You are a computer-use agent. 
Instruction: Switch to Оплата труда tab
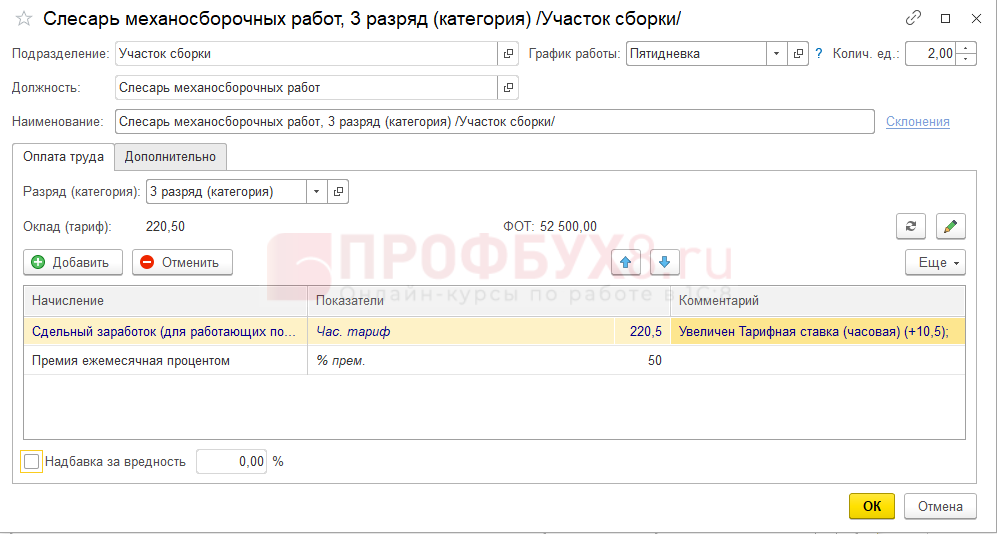tap(63, 157)
